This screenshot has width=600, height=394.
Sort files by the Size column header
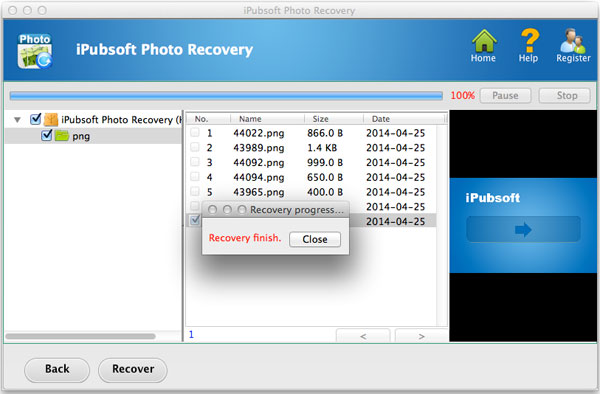(x=320, y=119)
